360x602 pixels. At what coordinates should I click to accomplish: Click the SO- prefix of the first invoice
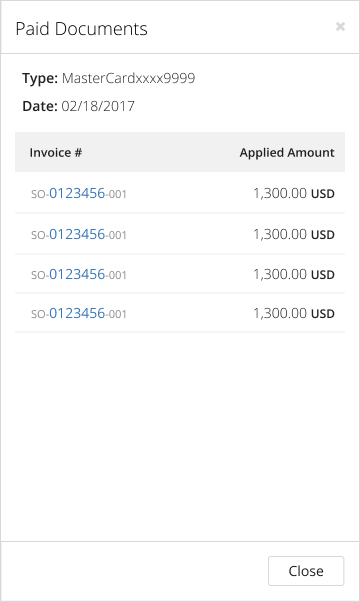(40, 194)
